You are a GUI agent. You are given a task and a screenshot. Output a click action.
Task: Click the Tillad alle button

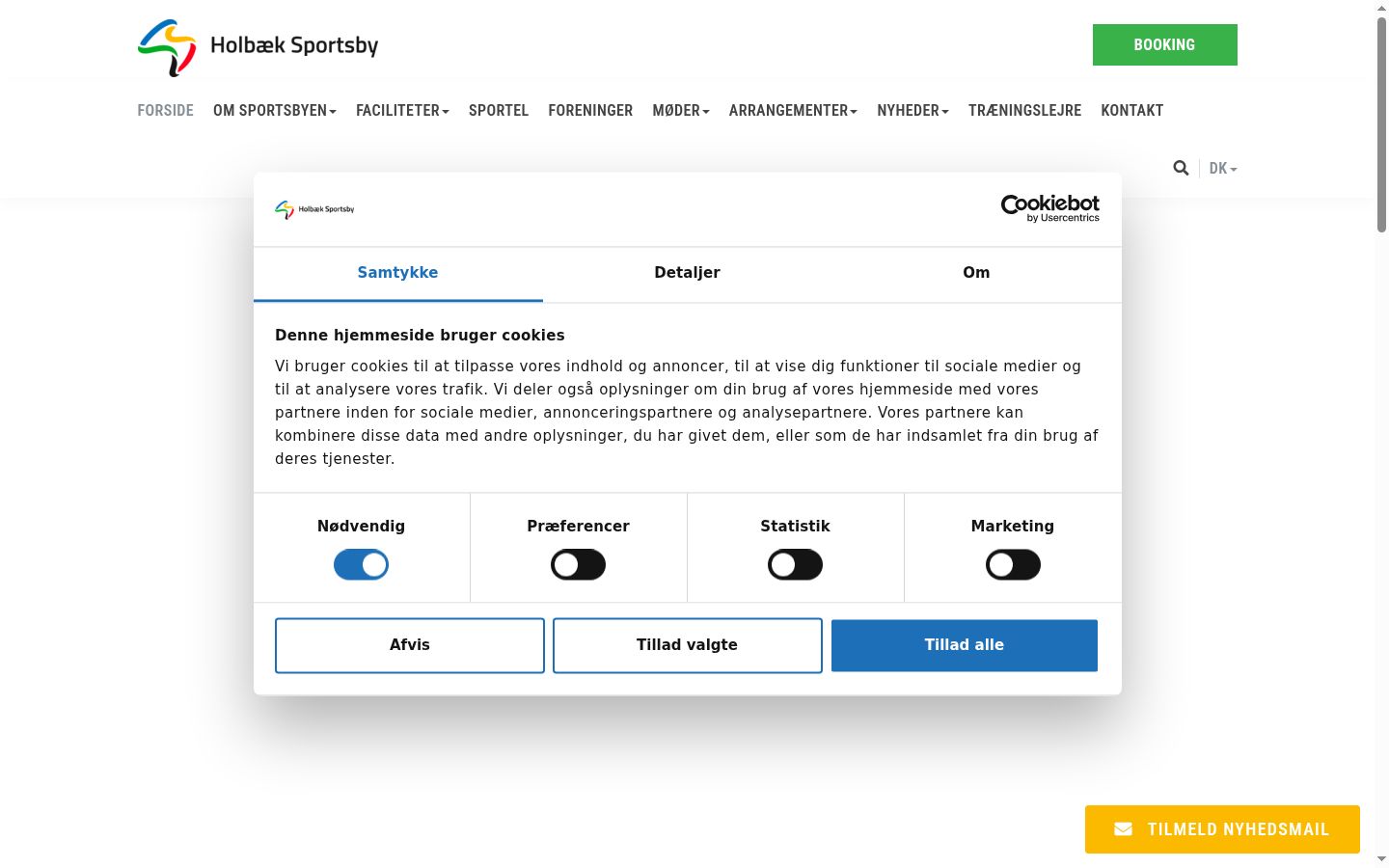965,645
